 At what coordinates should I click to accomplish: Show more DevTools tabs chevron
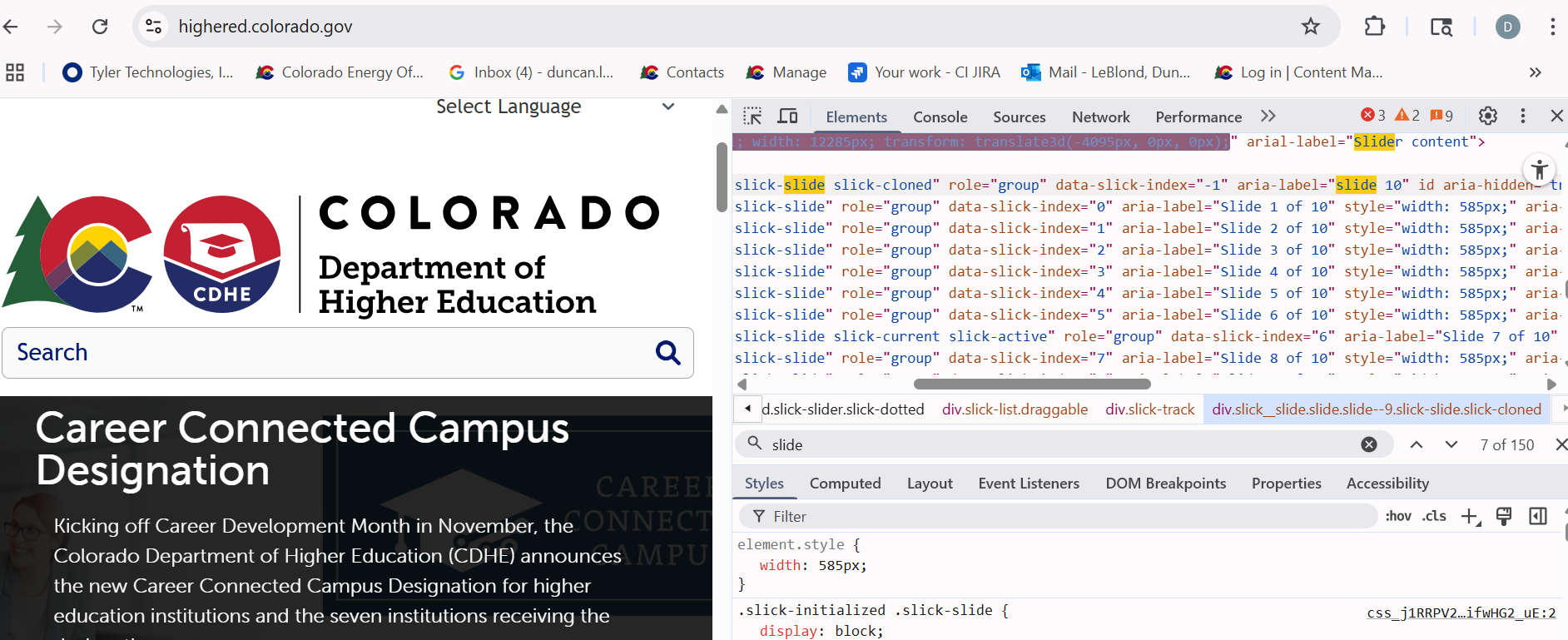tap(1268, 117)
